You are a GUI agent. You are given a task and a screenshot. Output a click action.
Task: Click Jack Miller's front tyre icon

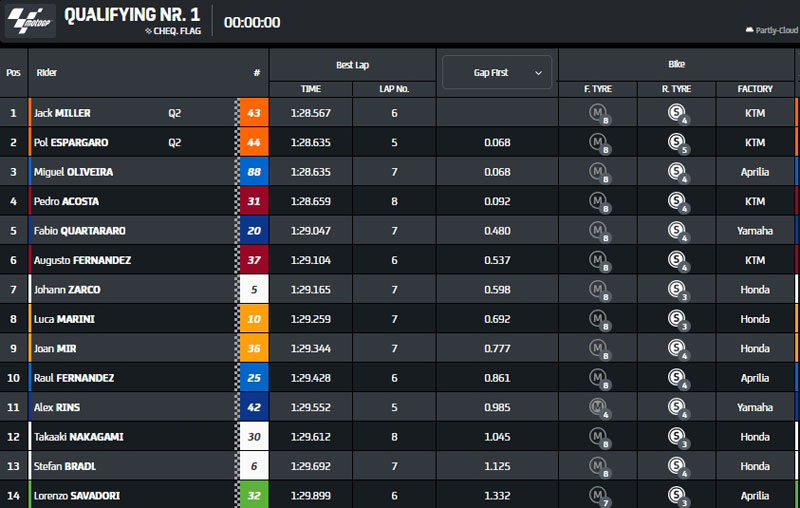pyautogui.click(x=599, y=113)
